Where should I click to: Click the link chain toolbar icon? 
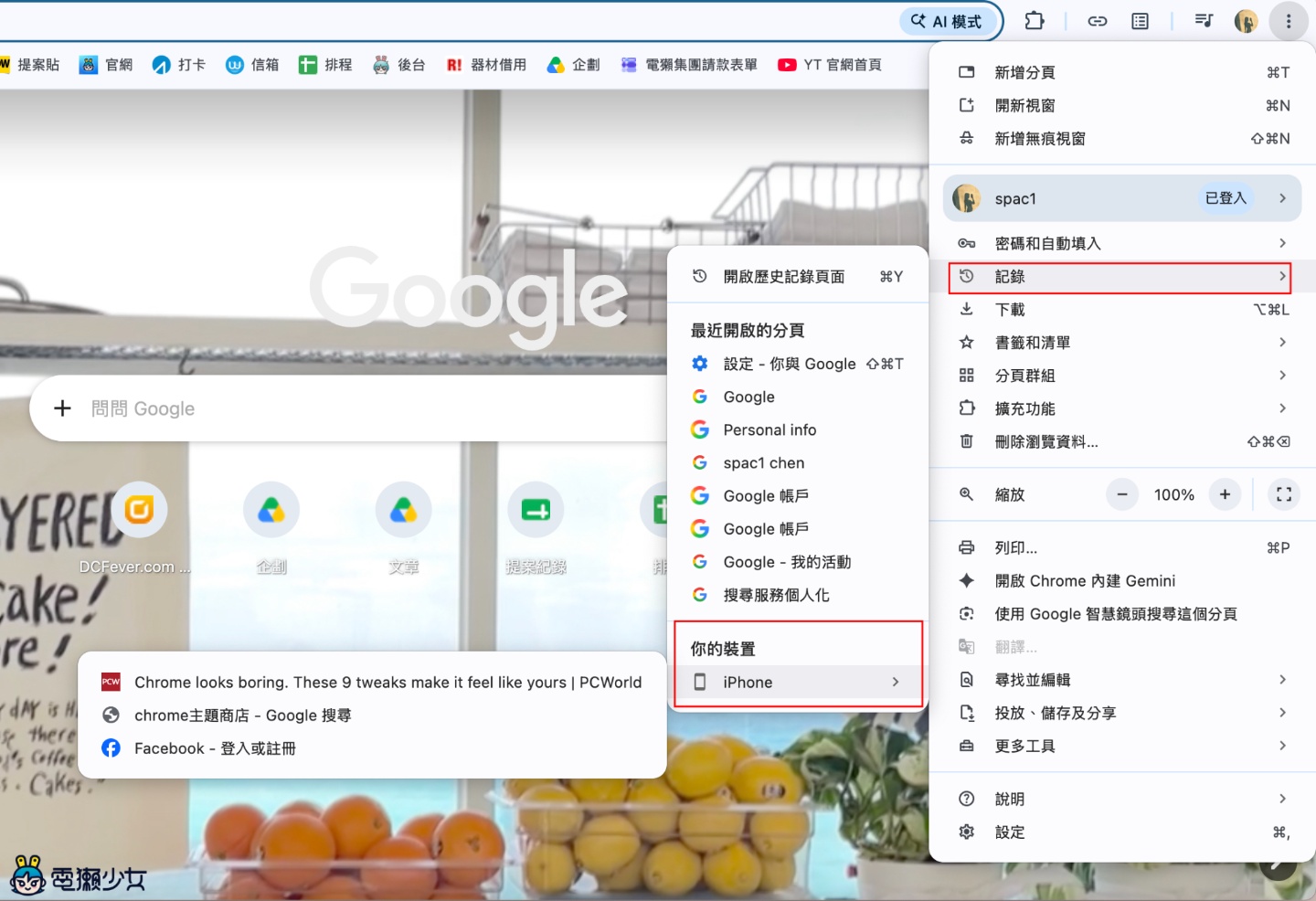click(x=1098, y=21)
